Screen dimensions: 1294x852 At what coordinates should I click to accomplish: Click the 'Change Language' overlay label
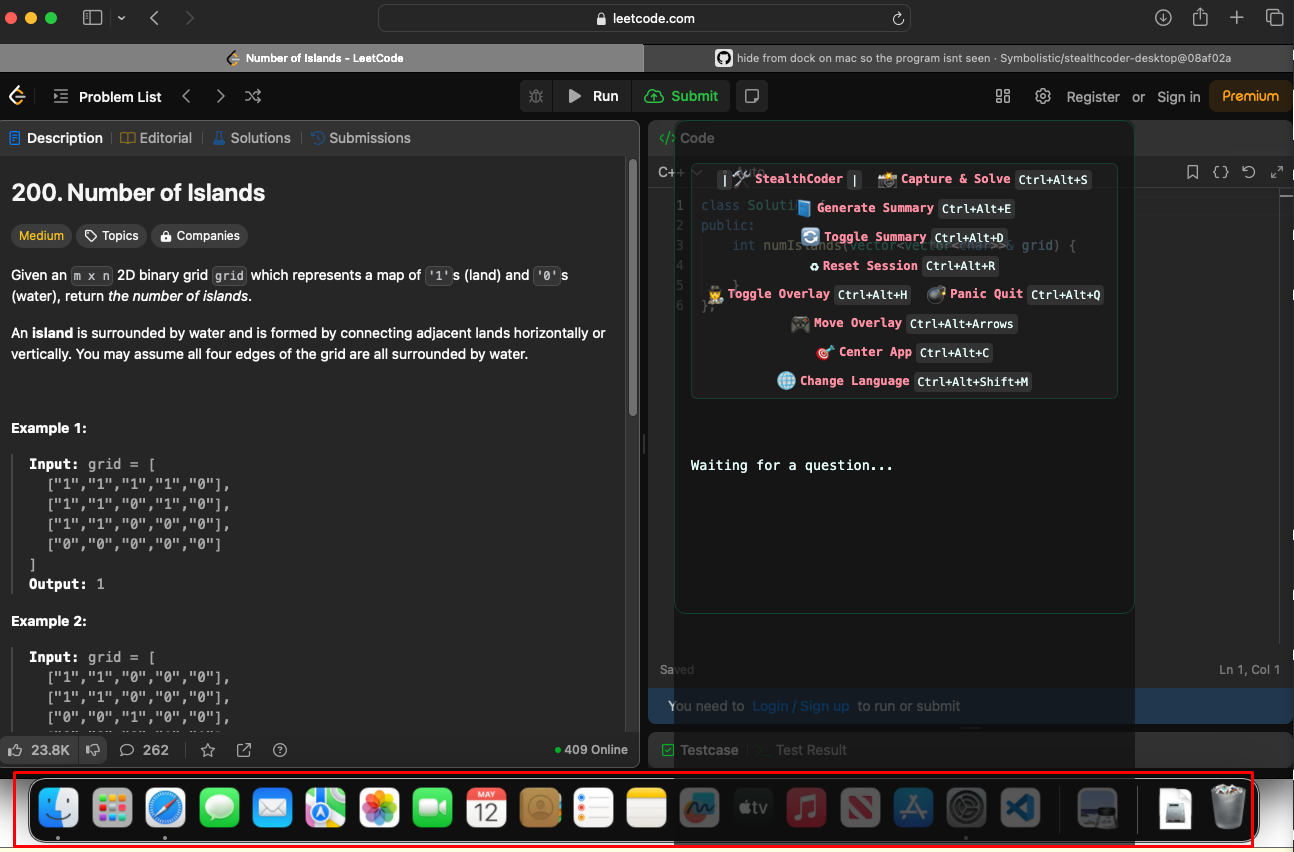(855, 381)
